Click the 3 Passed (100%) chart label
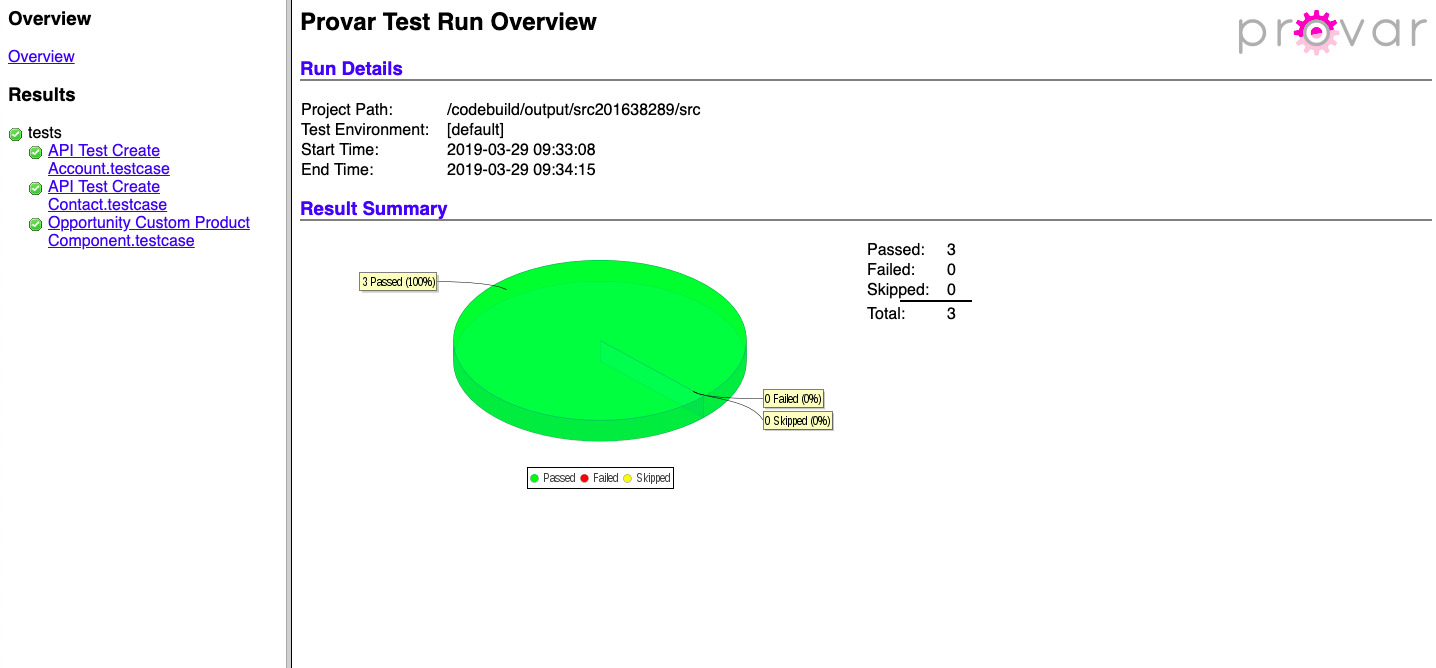 click(x=399, y=282)
